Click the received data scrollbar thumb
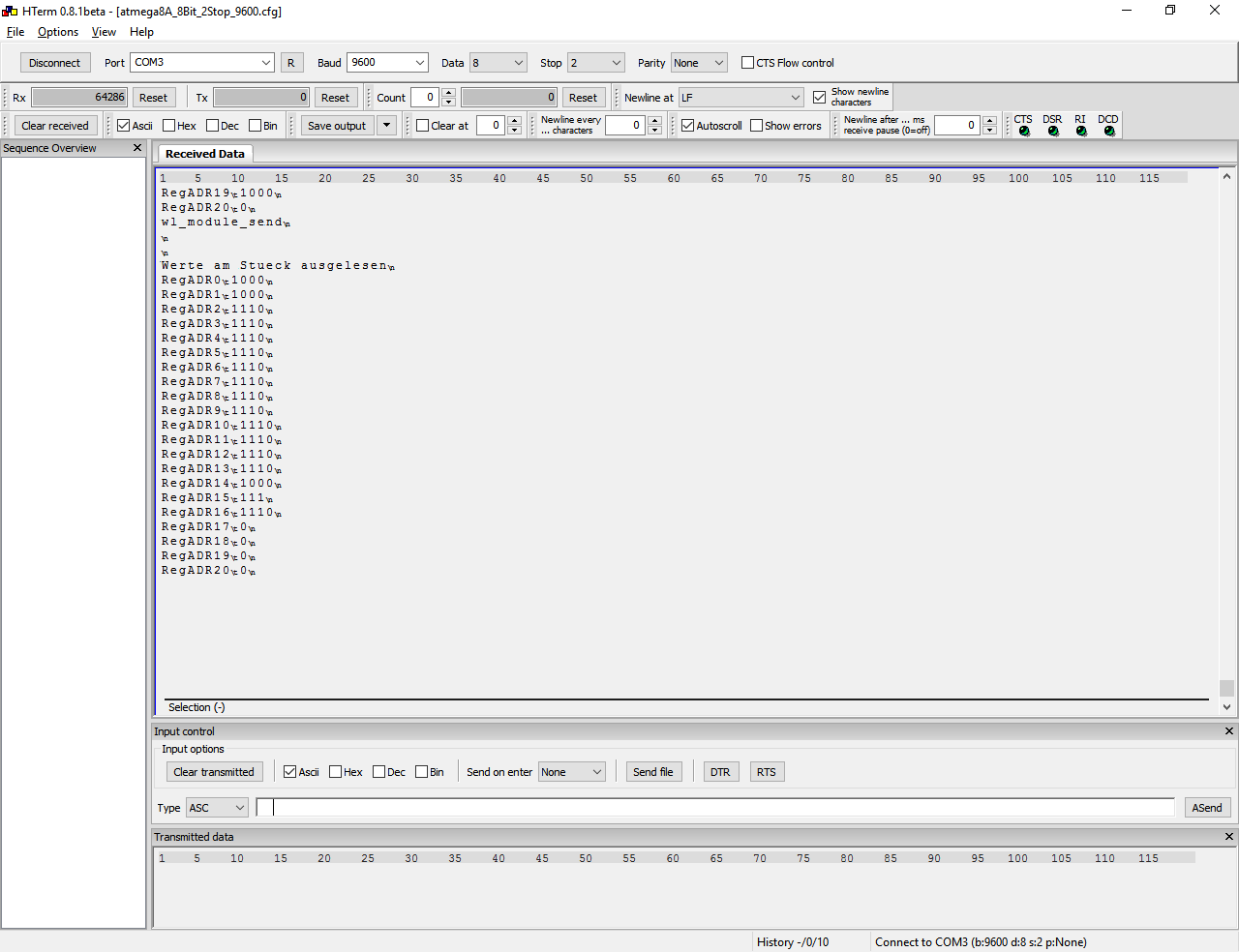Viewport: 1239px width, 952px height. (x=1226, y=688)
